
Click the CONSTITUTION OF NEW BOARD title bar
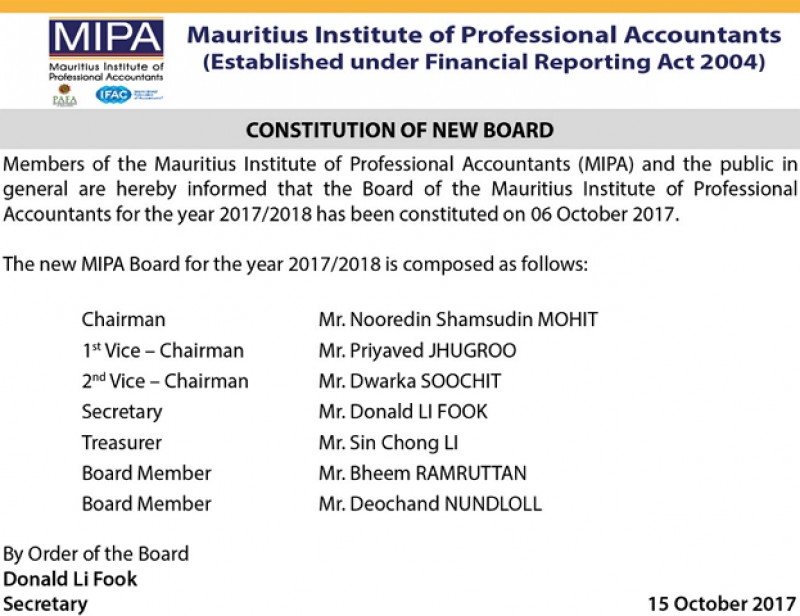coord(400,130)
